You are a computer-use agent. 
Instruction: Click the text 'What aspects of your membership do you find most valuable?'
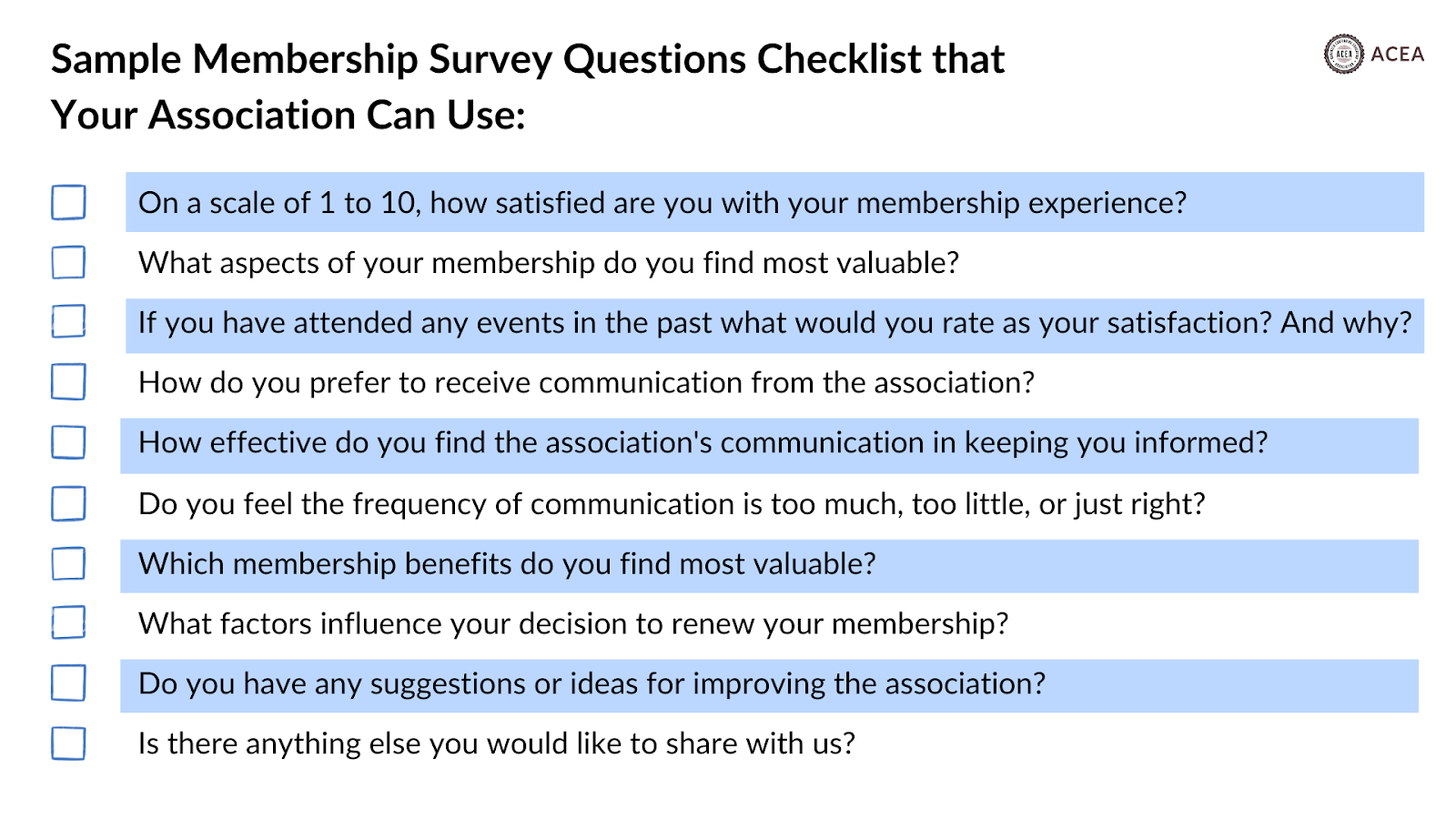(x=549, y=263)
